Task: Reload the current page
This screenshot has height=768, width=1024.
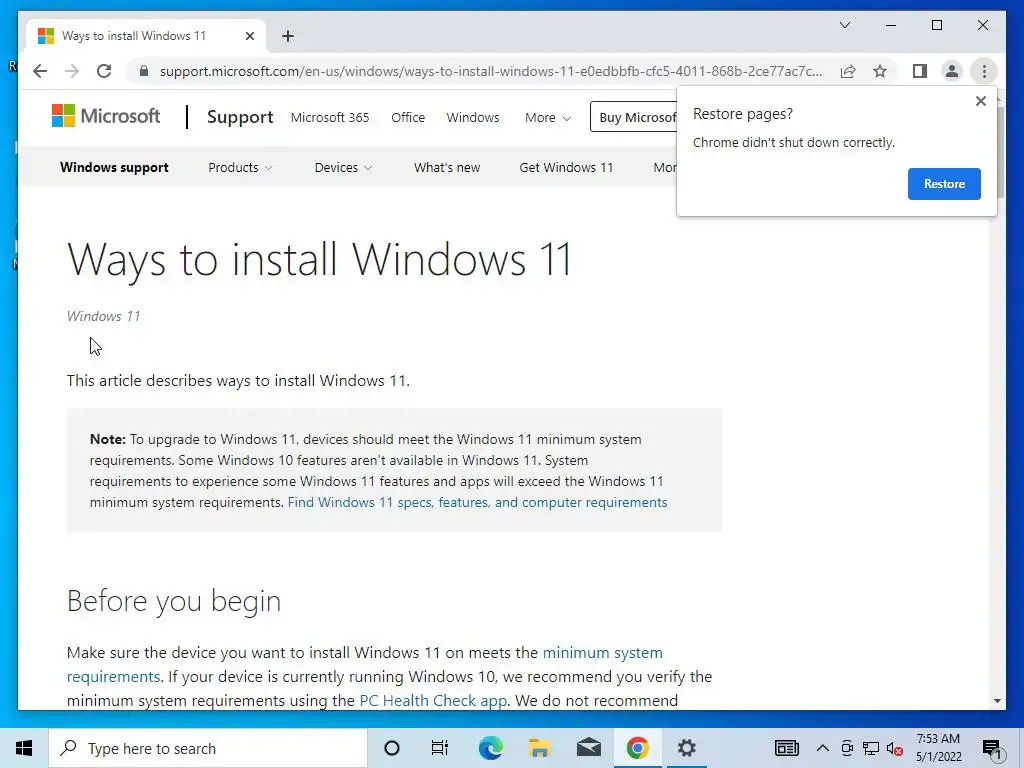Action: click(104, 71)
